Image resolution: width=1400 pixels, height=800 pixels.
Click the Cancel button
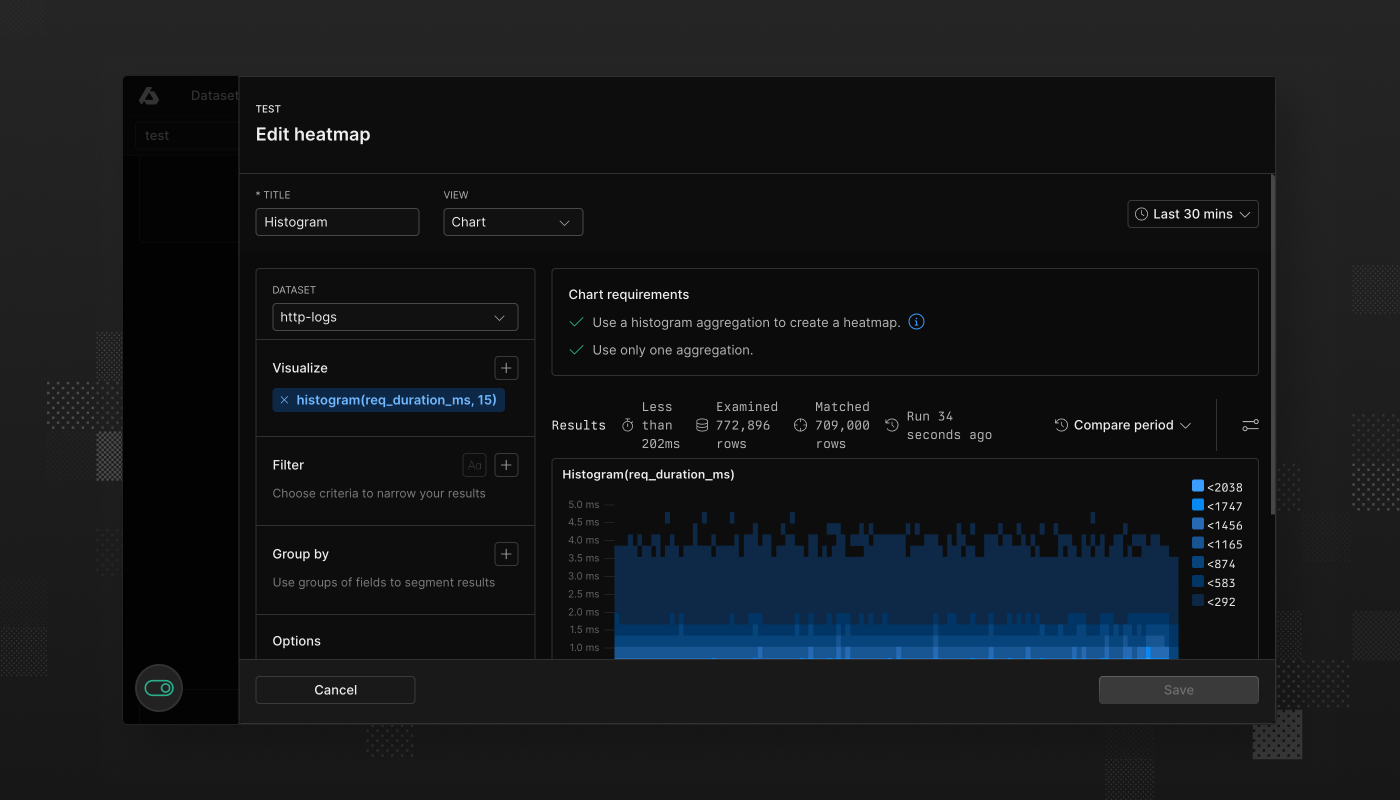tap(335, 689)
